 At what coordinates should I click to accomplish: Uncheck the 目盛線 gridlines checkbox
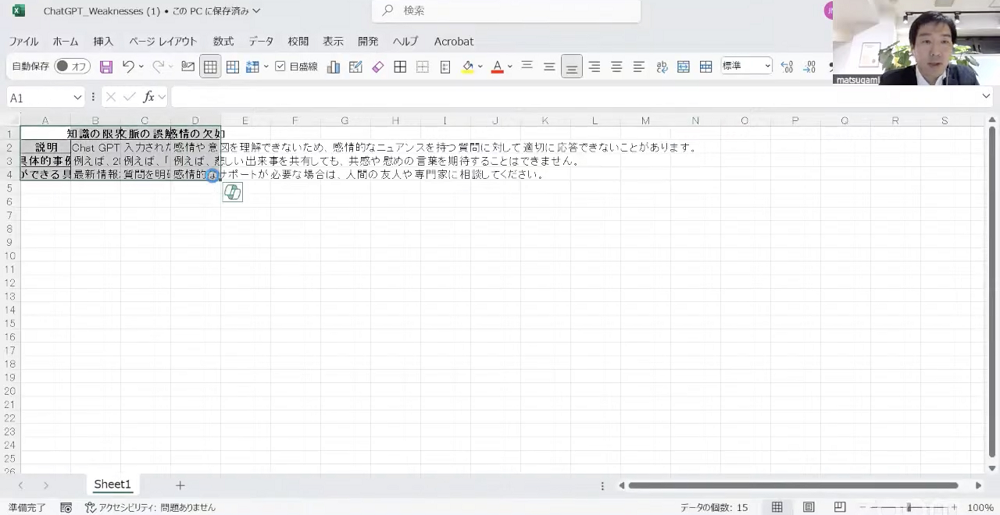click(280, 66)
